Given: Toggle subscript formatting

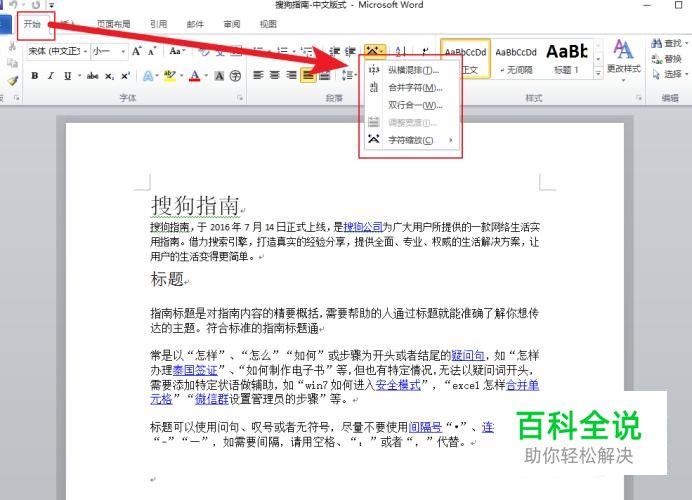Looking at the screenshot, I should click(109, 76).
